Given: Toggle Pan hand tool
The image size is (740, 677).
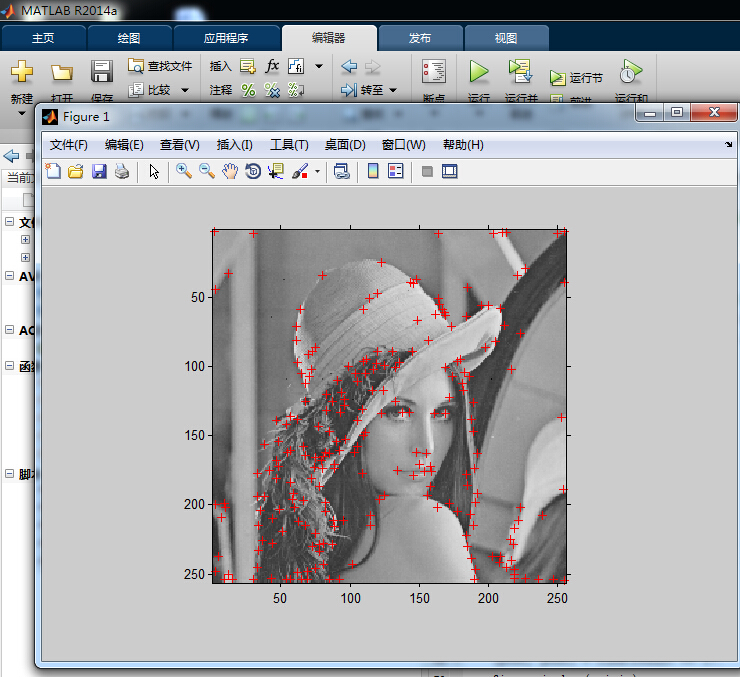Looking at the screenshot, I should pyautogui.click(x=230, y=171).
